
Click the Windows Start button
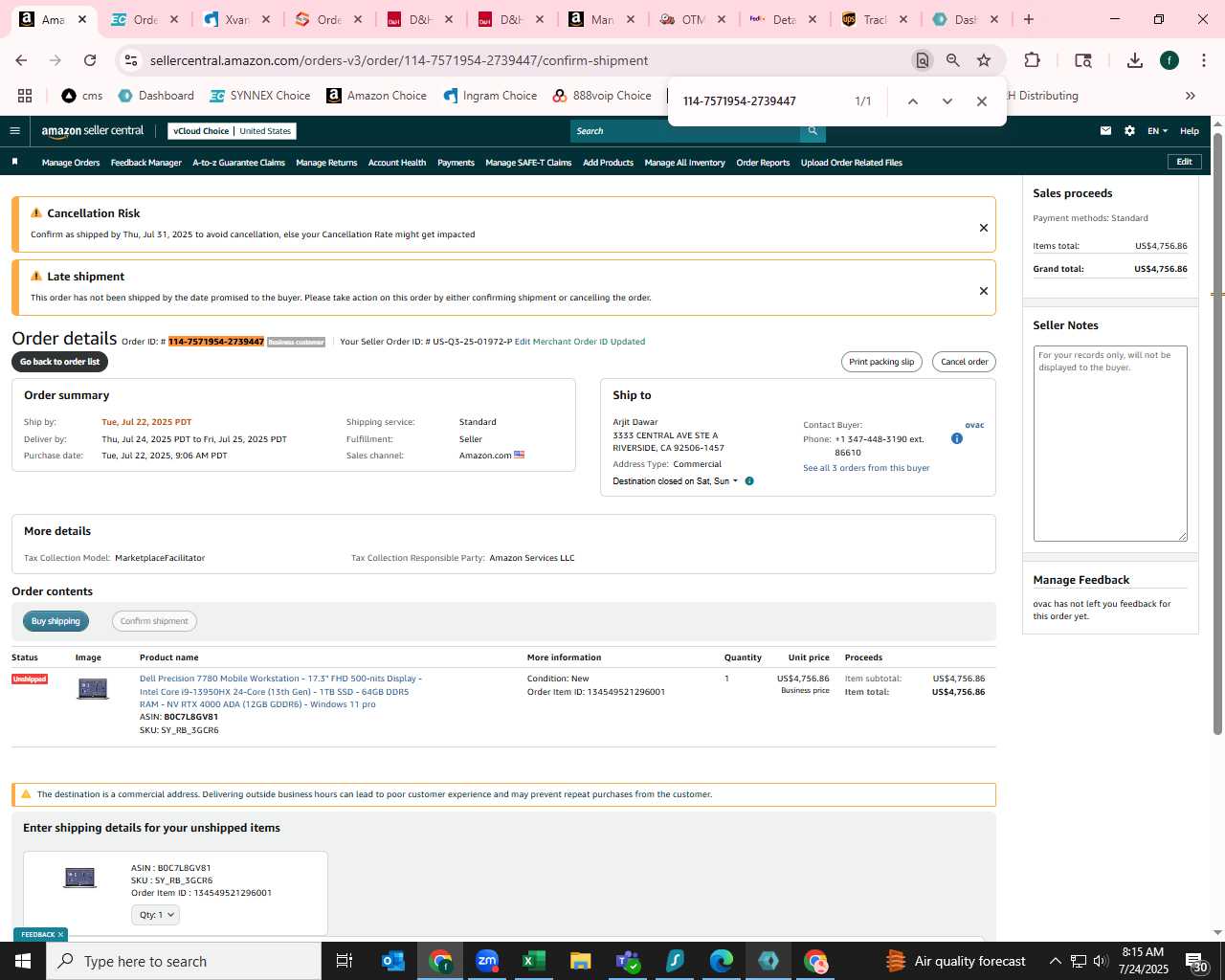tap(23, 961)
